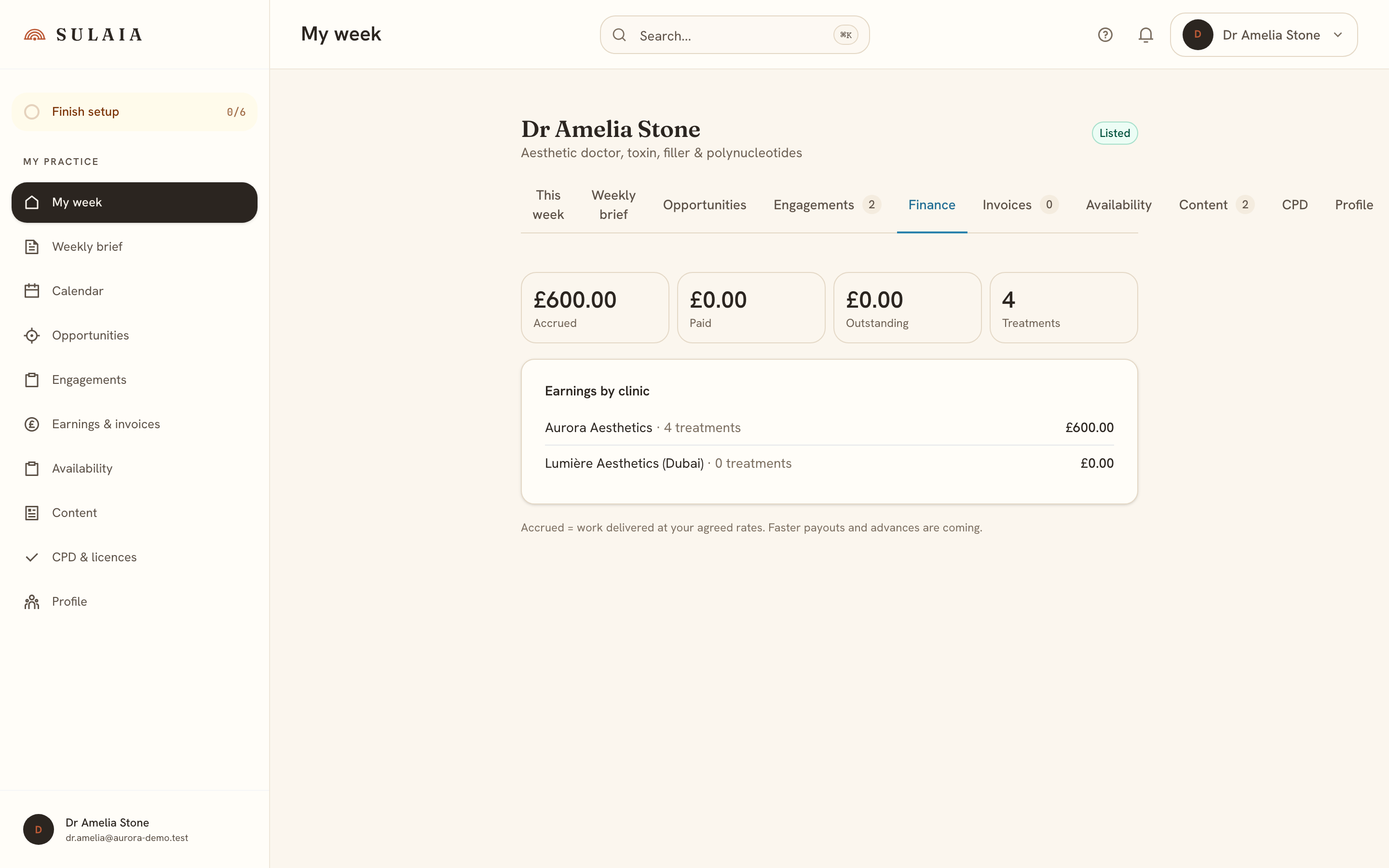Viewport: 1389px width, 868px height.
Task: Click the Weekly brief document icon
Action: [31, 247]
